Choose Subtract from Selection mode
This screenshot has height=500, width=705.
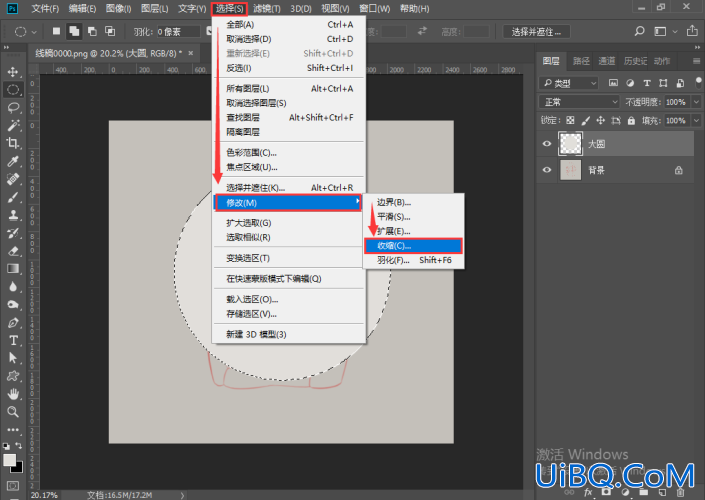[x=92, y=31]
